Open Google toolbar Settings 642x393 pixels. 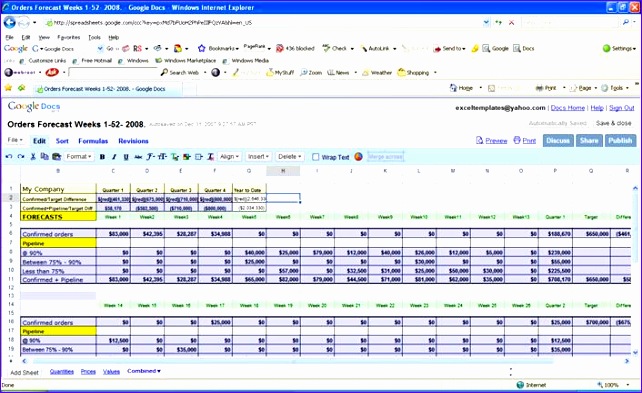[x=619, y=48]
